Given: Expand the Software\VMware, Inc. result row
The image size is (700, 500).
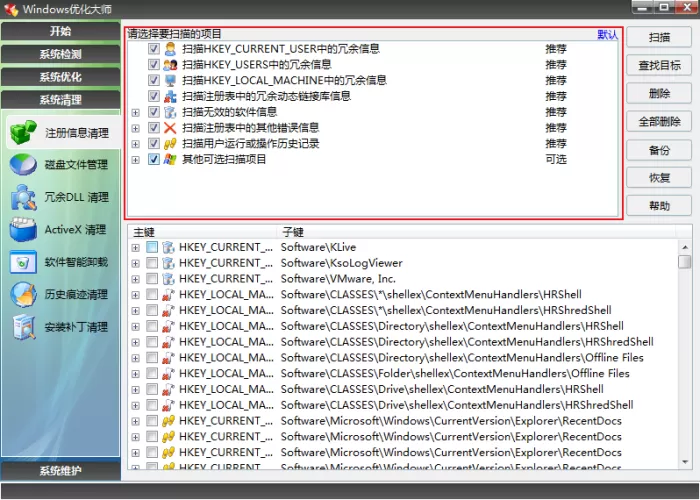Looking at the screenshot, I should click(x=136, y=279).
